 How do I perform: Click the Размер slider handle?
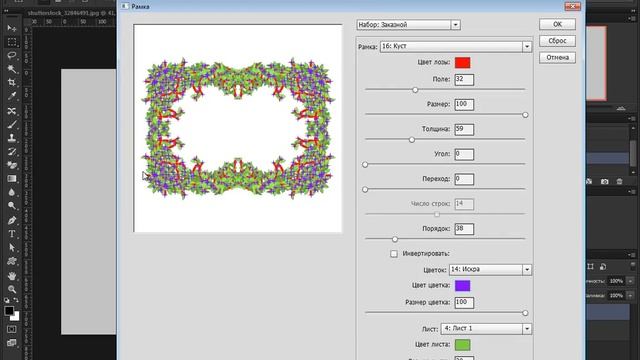(525, 115)
